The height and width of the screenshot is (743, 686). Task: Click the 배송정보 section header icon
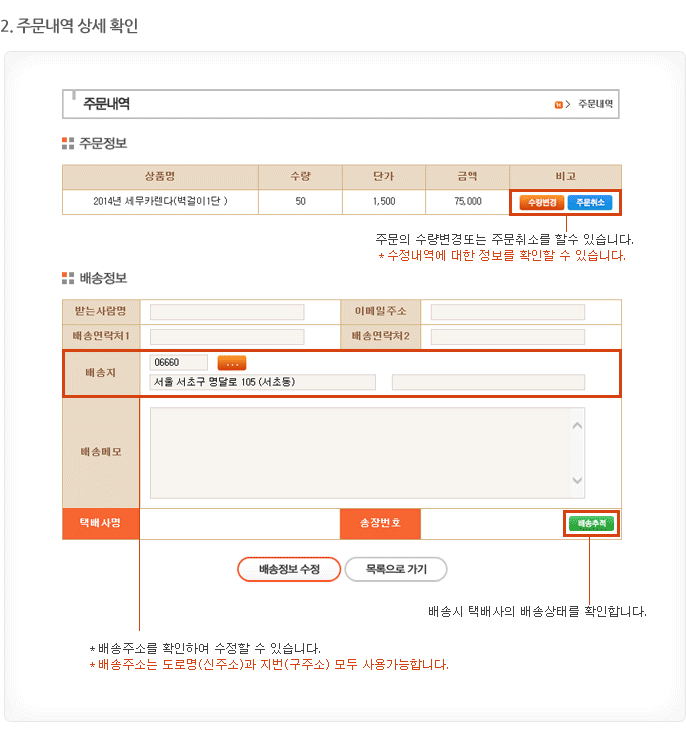coord(68,277)
